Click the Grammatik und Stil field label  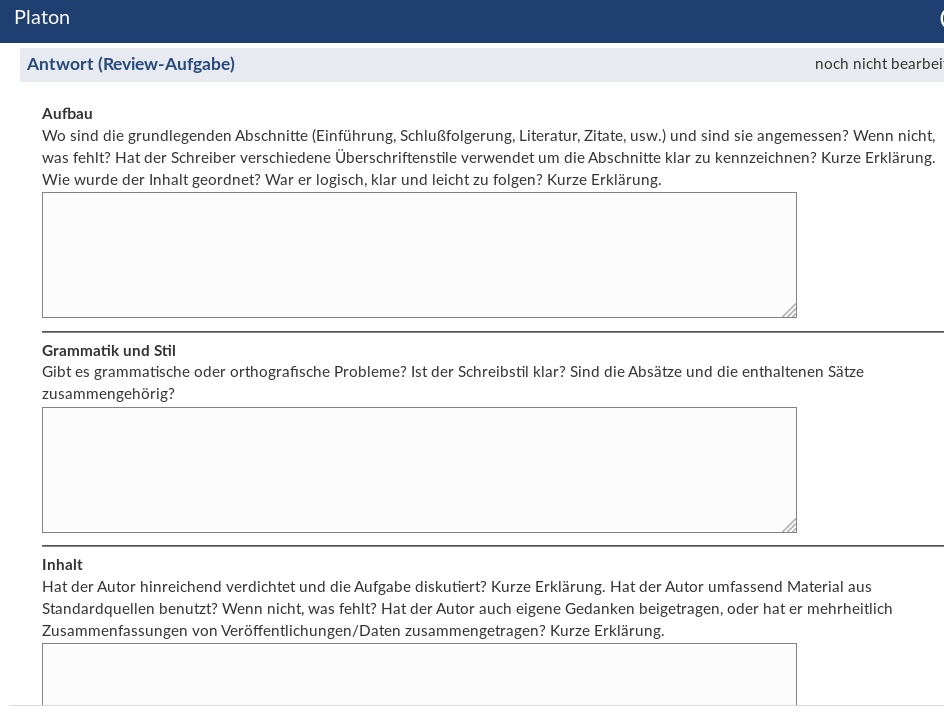109,351
